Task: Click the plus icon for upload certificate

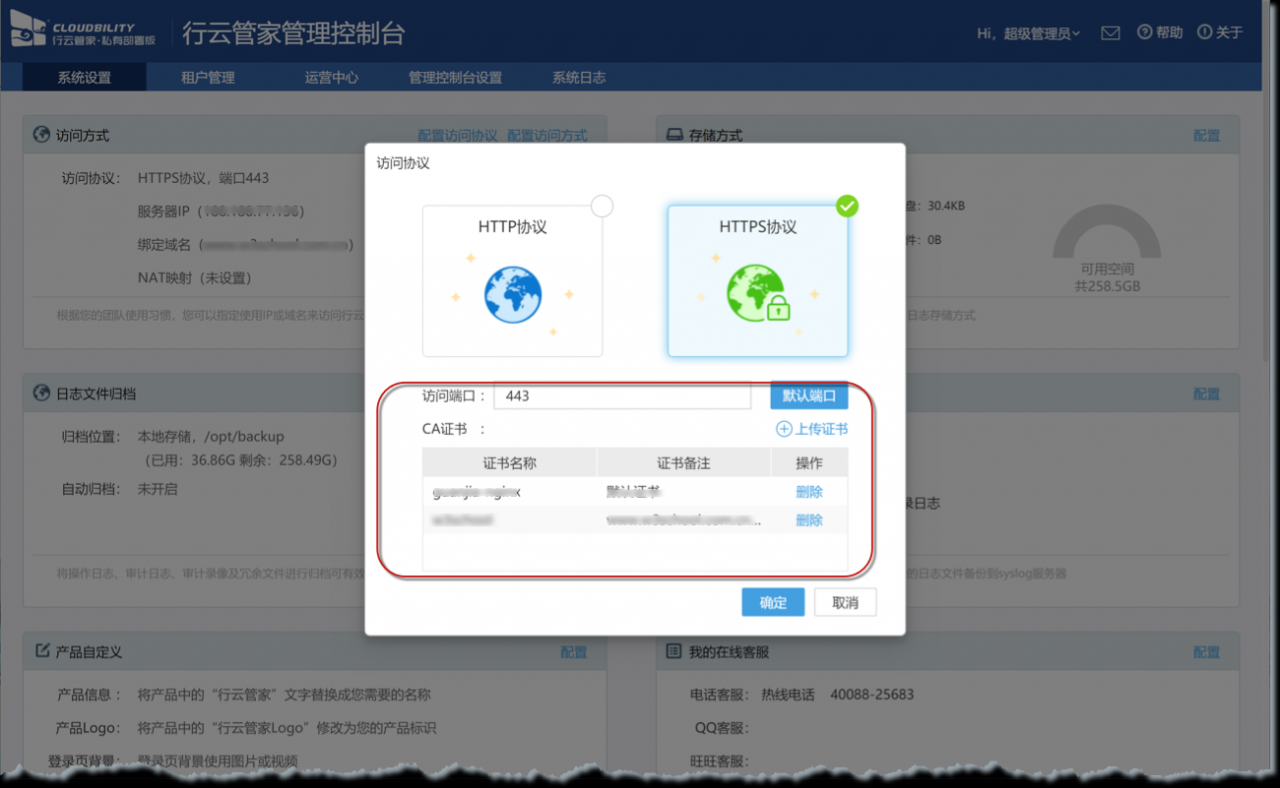Action: coord(784,429)
